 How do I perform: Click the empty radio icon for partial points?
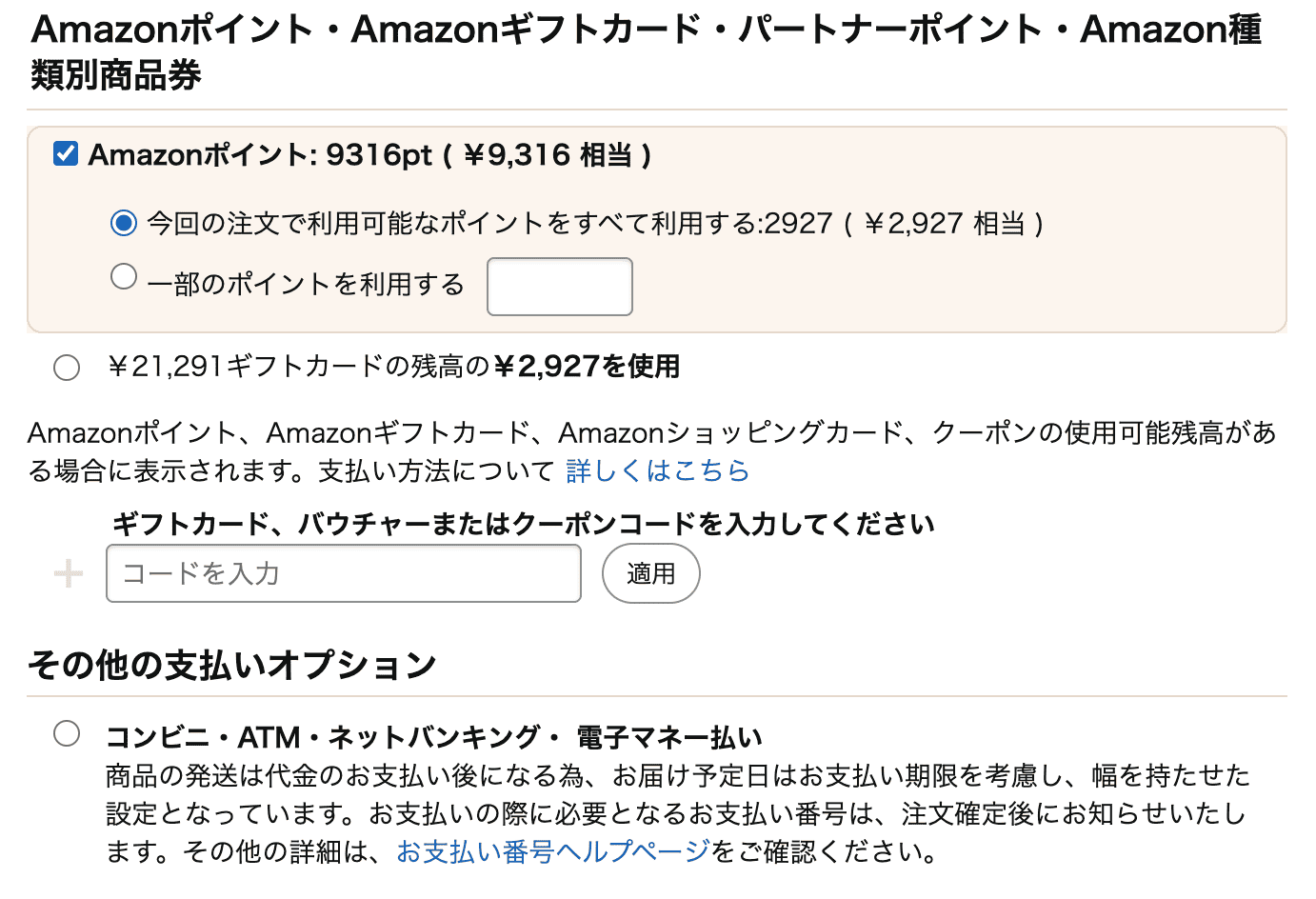[124, 275]
